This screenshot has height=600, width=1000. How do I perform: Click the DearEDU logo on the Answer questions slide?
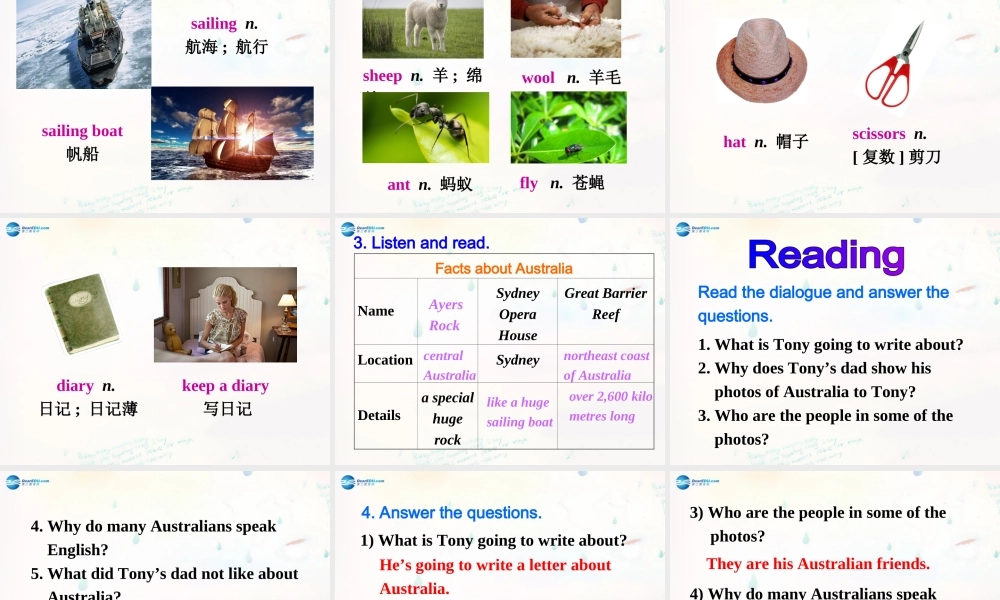click(x=350, y=481)
